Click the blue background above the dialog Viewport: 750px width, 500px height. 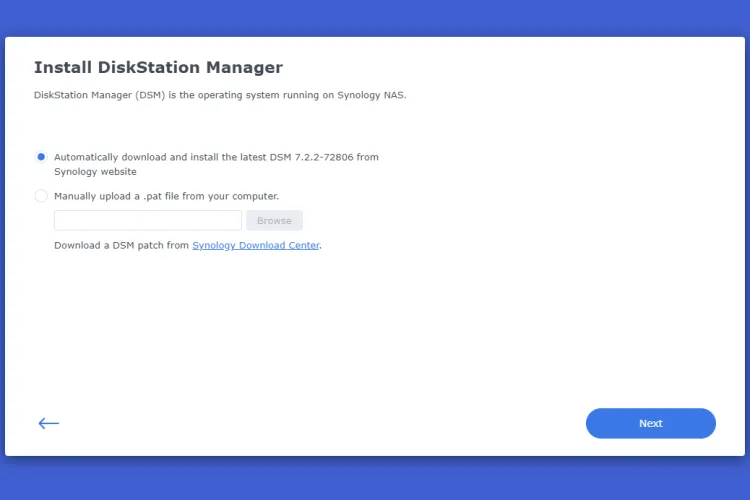375,18
